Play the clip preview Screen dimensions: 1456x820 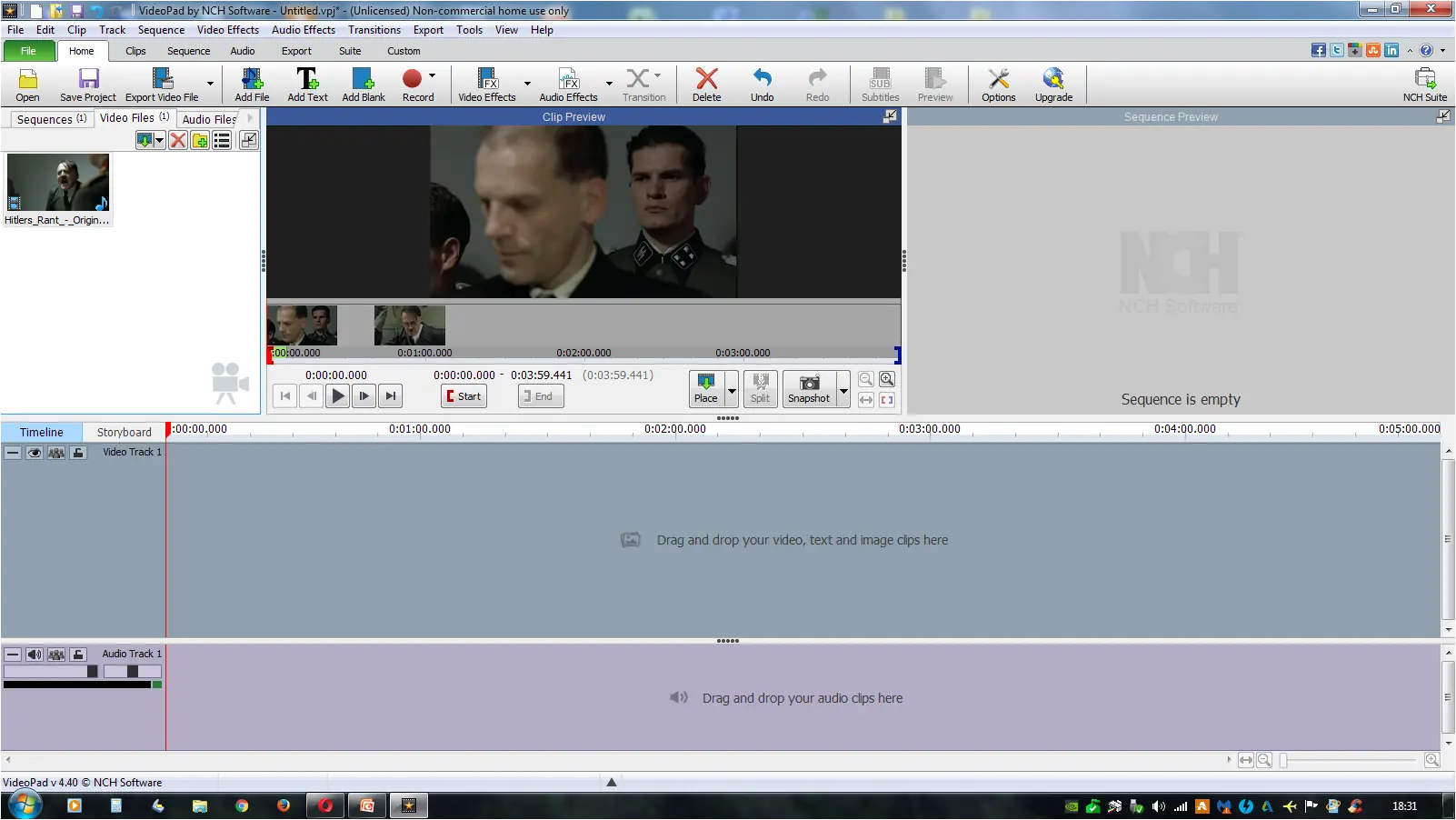[x=338, y=396]
